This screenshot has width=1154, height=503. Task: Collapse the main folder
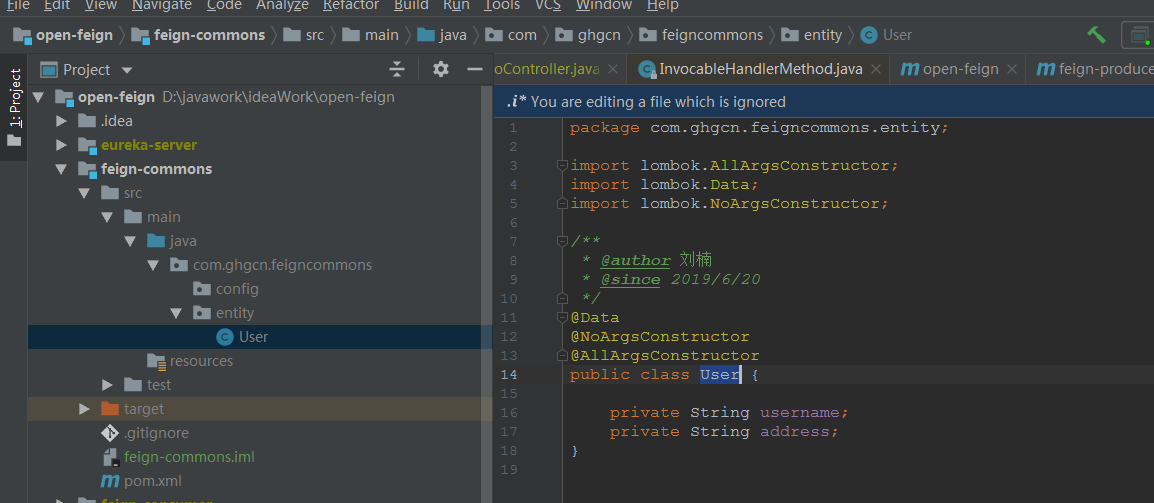(107, 217)
